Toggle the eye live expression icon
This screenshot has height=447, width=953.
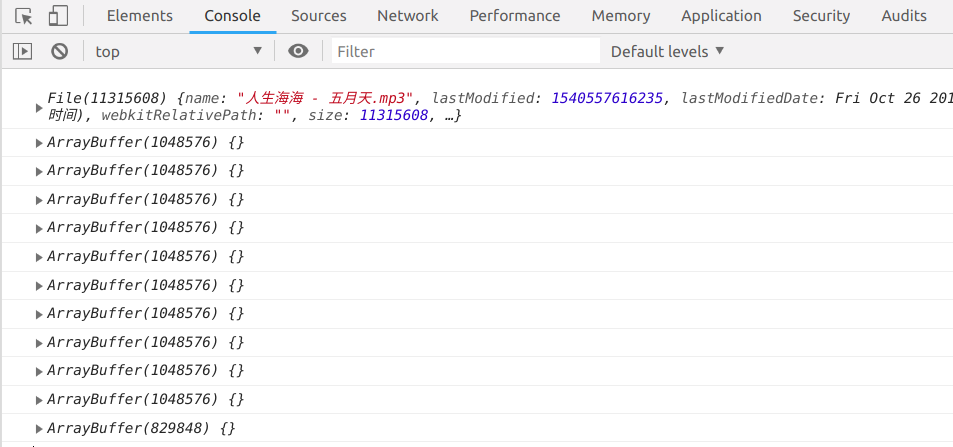[298, 51]
